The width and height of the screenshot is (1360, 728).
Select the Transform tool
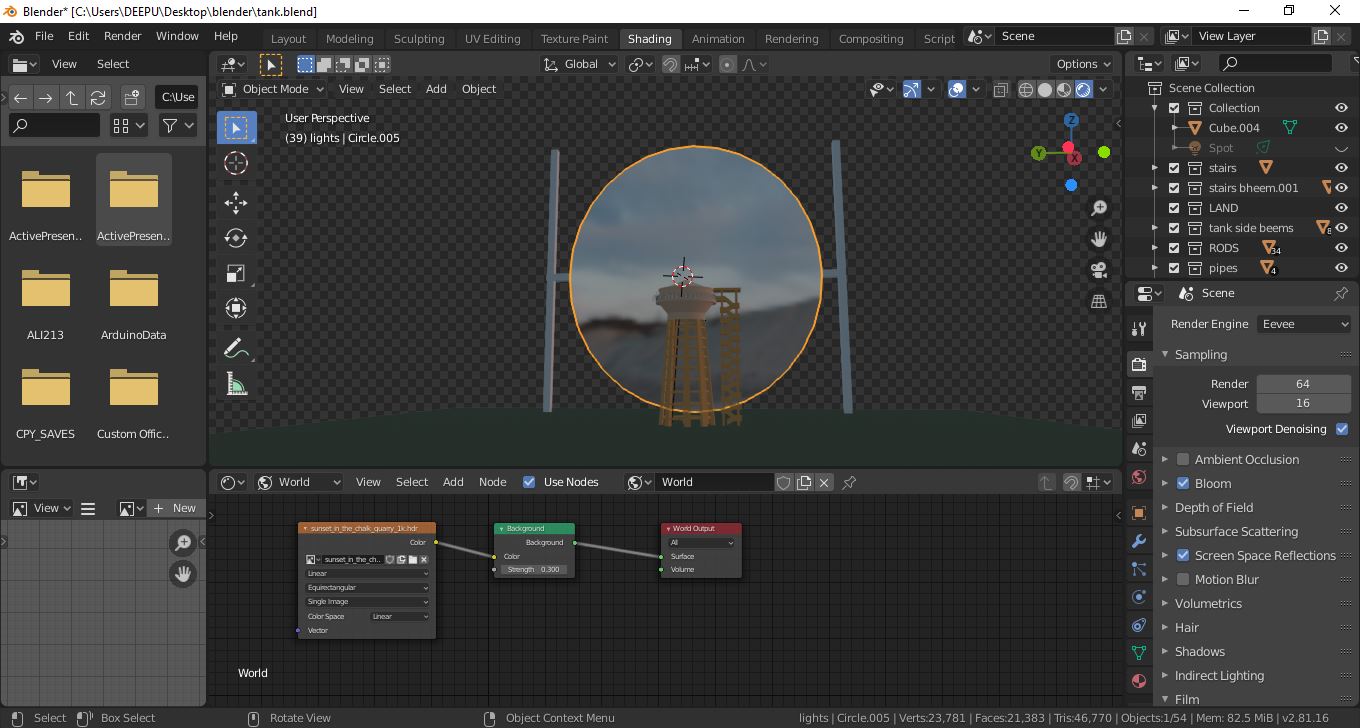point(236,309)
